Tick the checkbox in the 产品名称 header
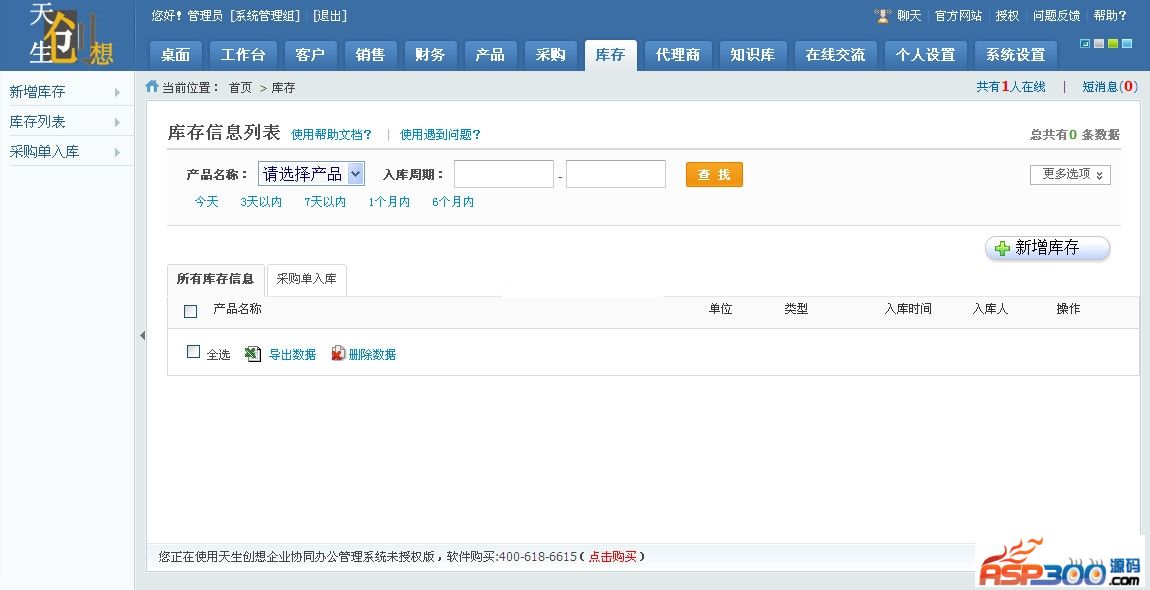 (x=191, y=311)
